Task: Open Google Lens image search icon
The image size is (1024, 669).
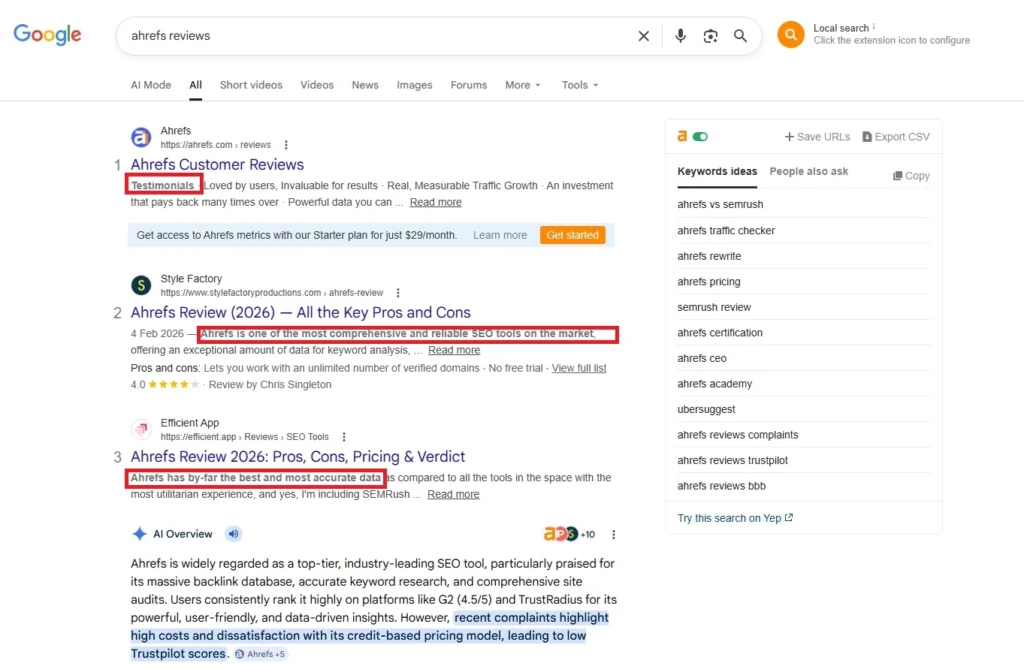Action: [710, 36]
